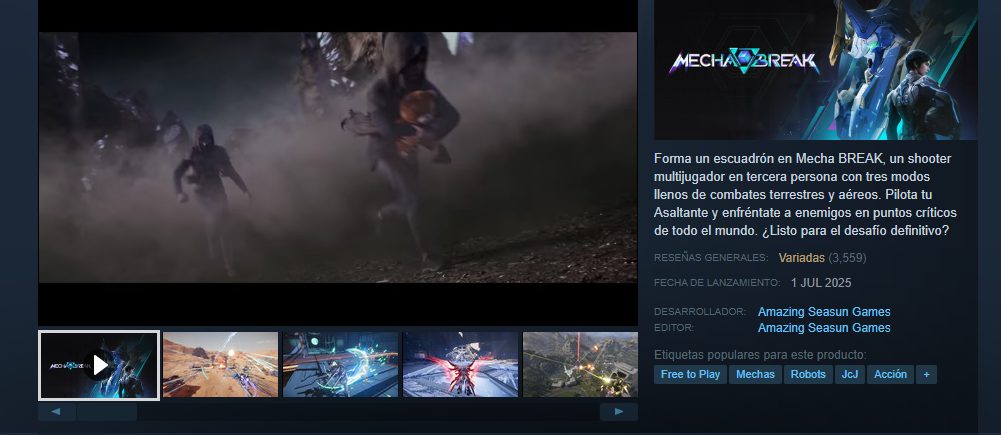
Task: Click the EDITOR label
Action: point(674,328)
